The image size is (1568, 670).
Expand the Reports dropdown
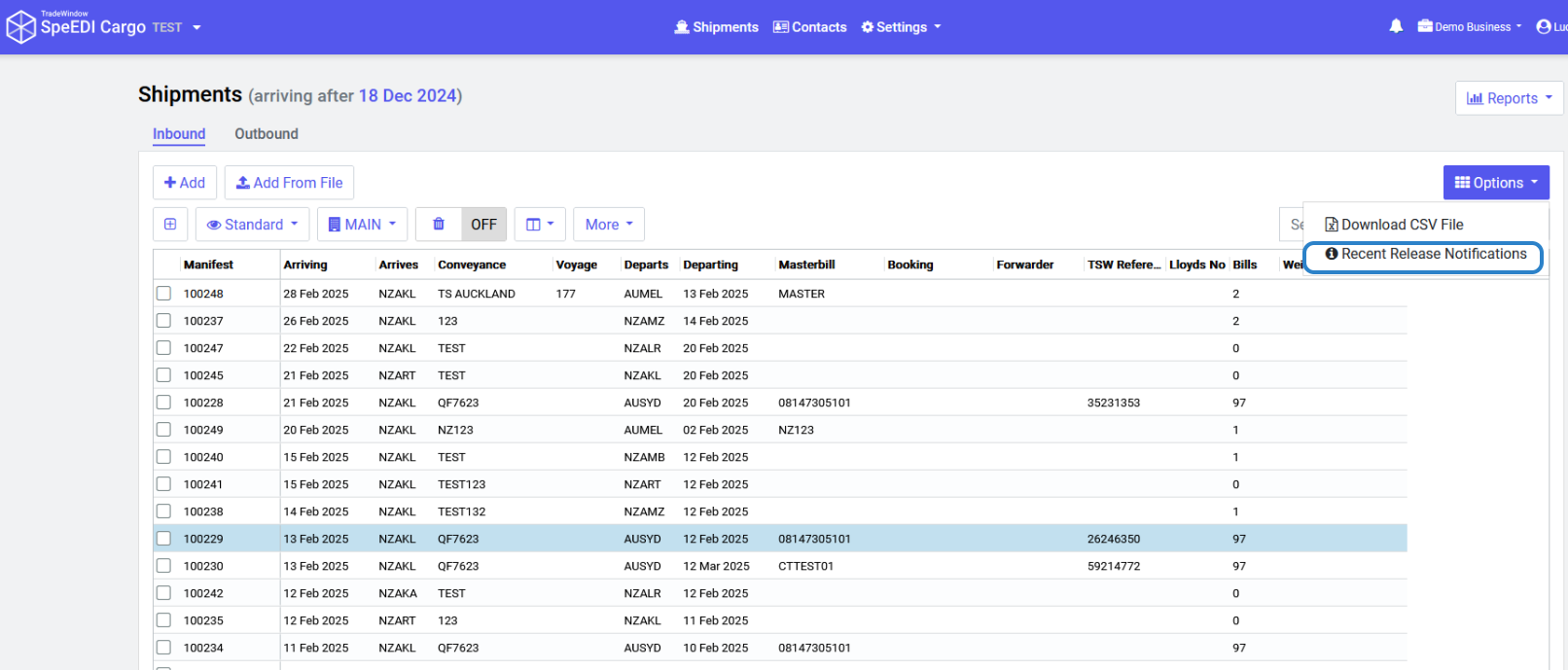tap(1509, 98)
